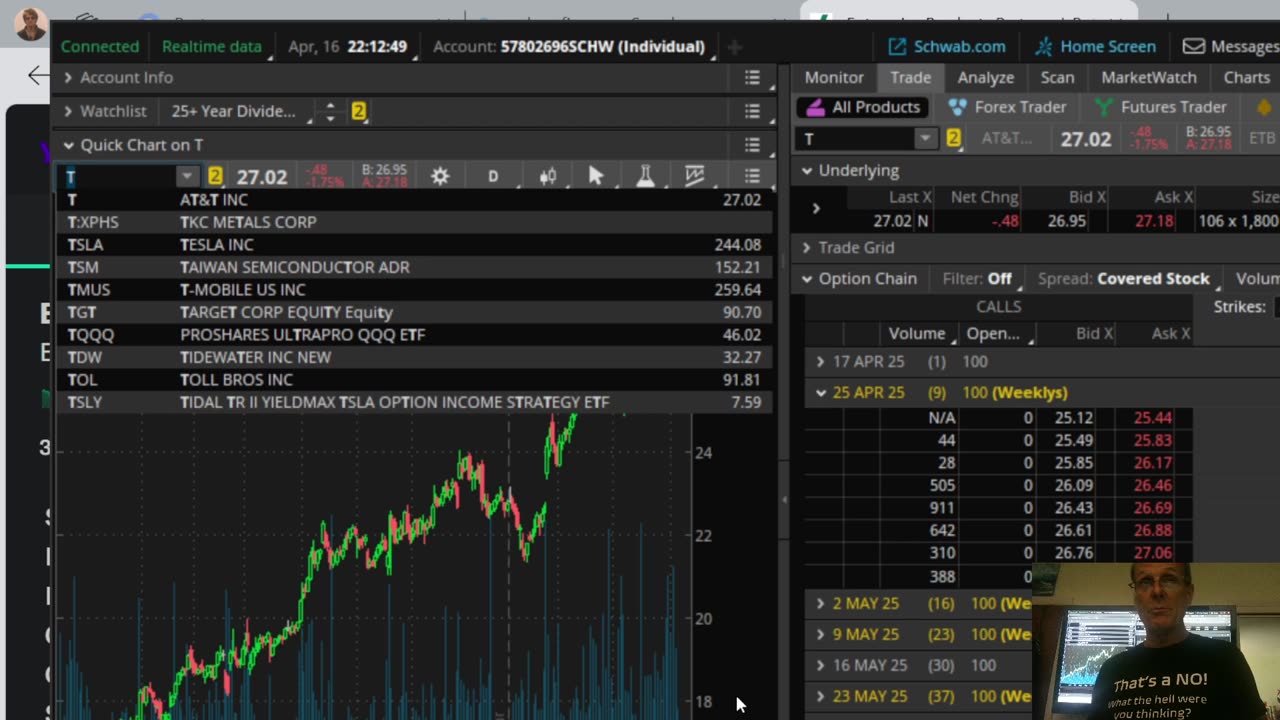Expand the 2 MAY 25 expiration
Screen dimensions: 1280x720
click(x=821, y=604)
